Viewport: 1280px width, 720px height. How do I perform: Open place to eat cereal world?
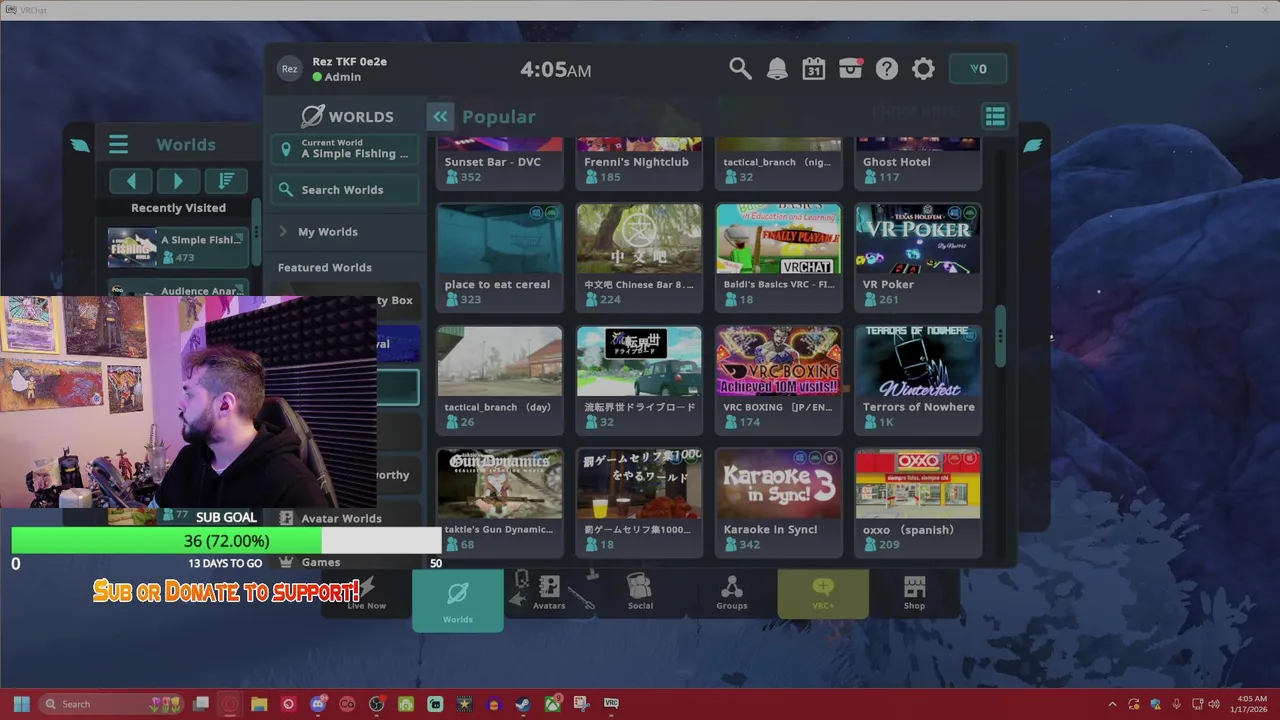(499, 257)
